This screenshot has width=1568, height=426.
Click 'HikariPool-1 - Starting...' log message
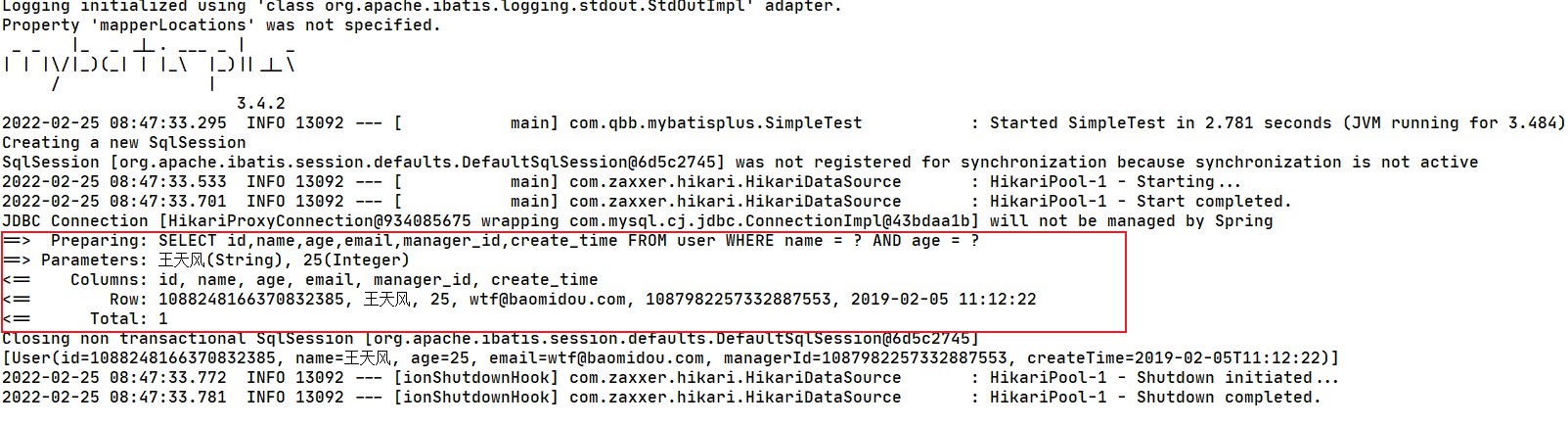[x=1115, y=182]
